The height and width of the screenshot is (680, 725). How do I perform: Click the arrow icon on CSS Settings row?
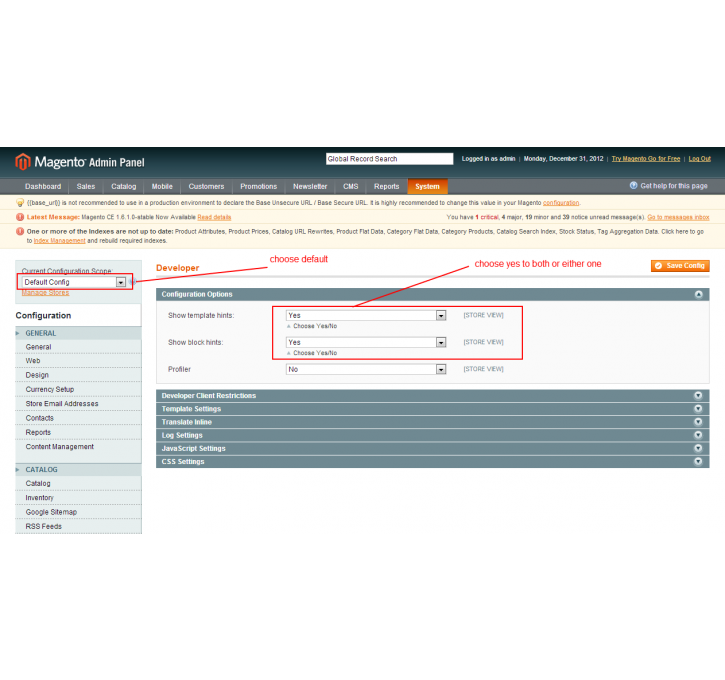pos(698,462)
